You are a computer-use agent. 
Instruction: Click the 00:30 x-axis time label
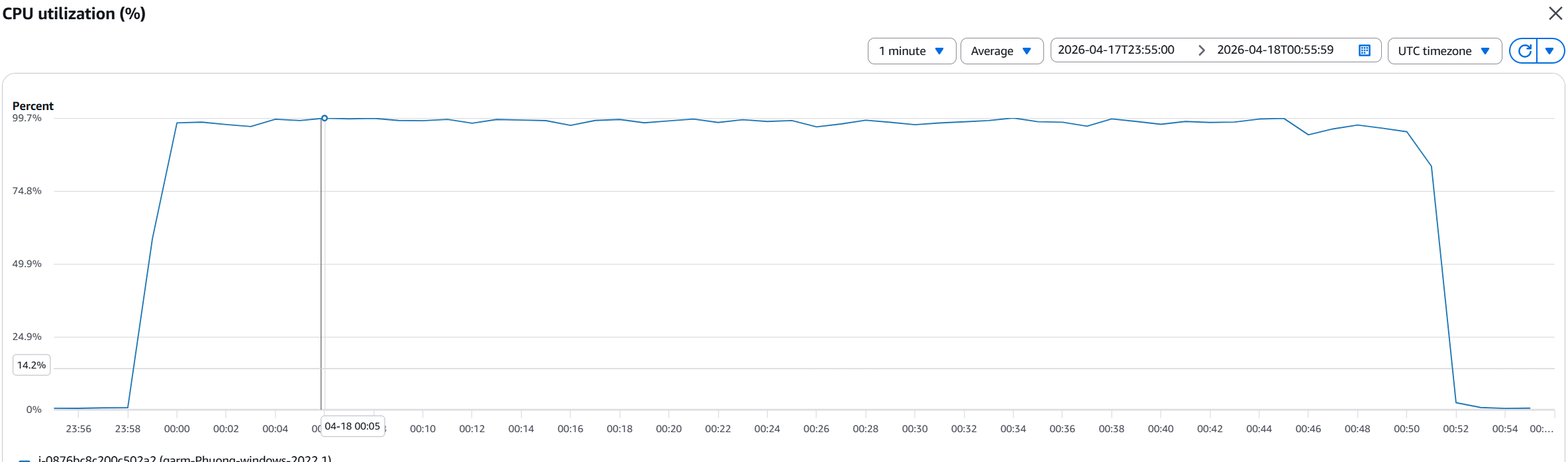914,429
